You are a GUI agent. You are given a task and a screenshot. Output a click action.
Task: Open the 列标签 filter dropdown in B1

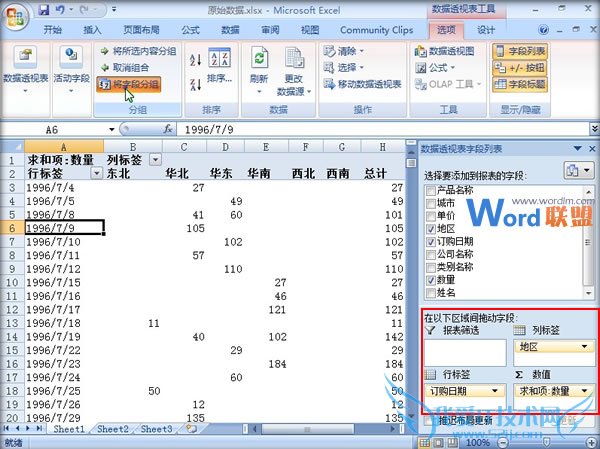[x=155, y=160]
